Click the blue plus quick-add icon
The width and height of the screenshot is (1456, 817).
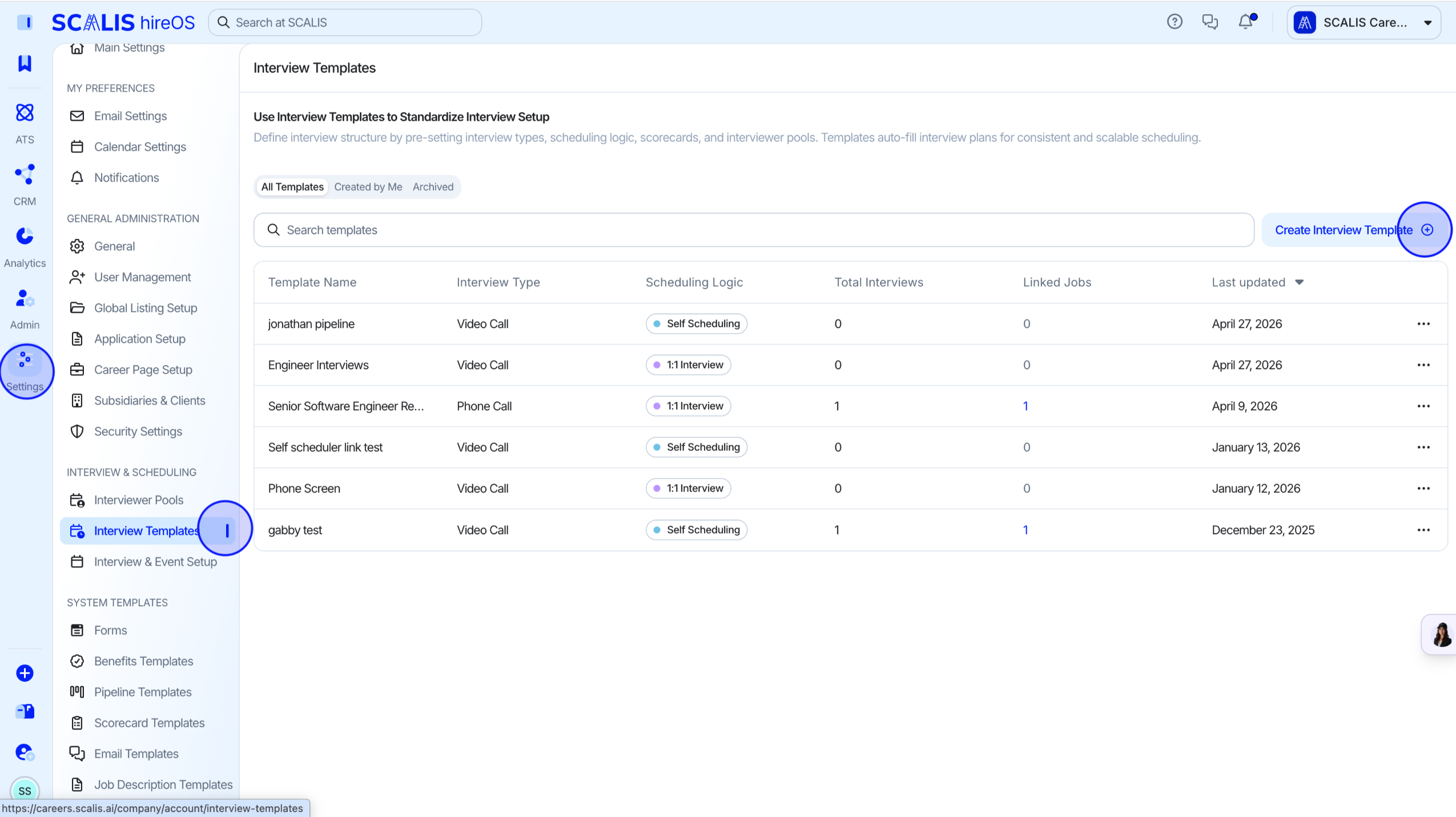pos(25,673)
